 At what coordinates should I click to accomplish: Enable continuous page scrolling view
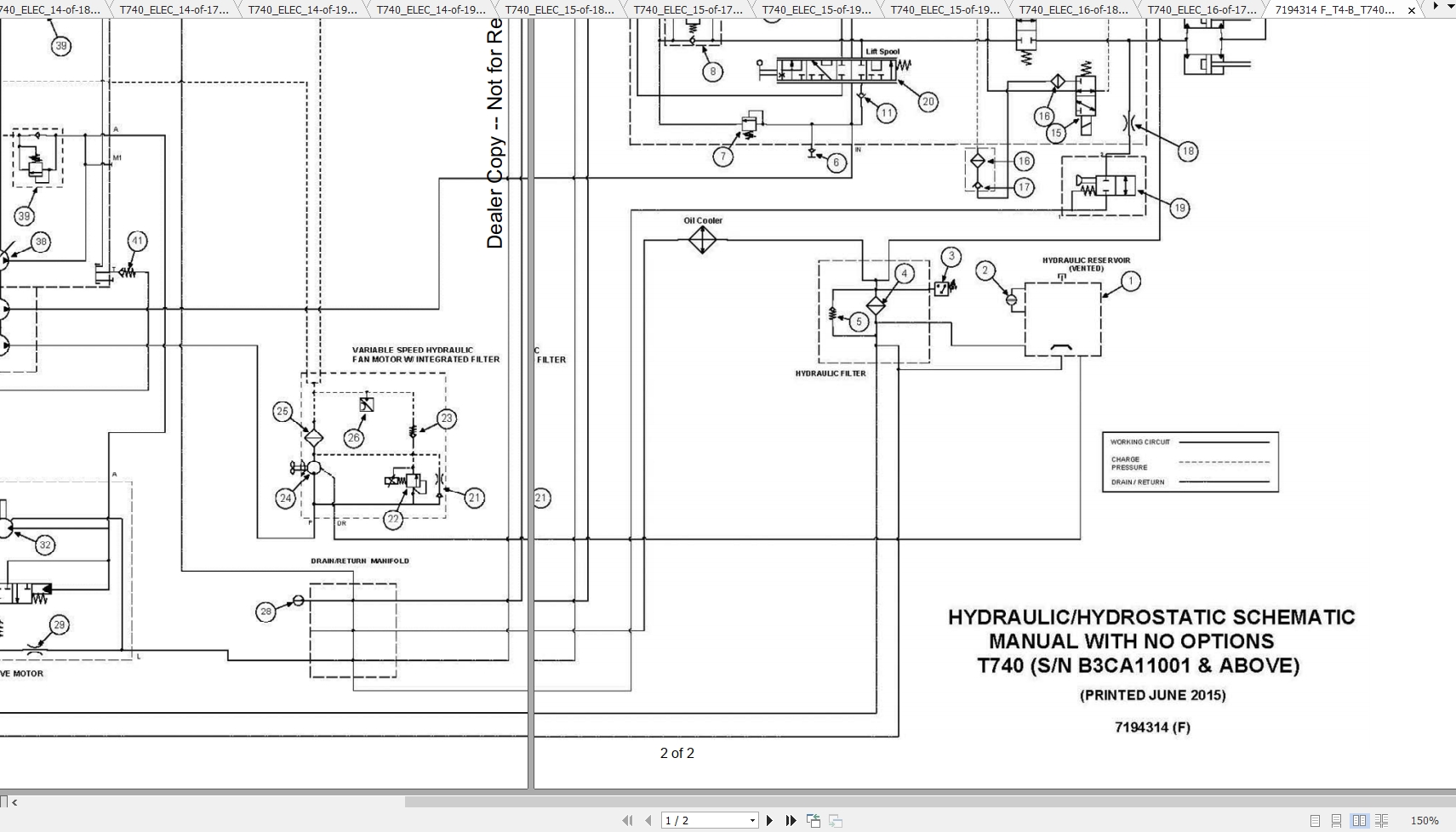[1337, 820]
